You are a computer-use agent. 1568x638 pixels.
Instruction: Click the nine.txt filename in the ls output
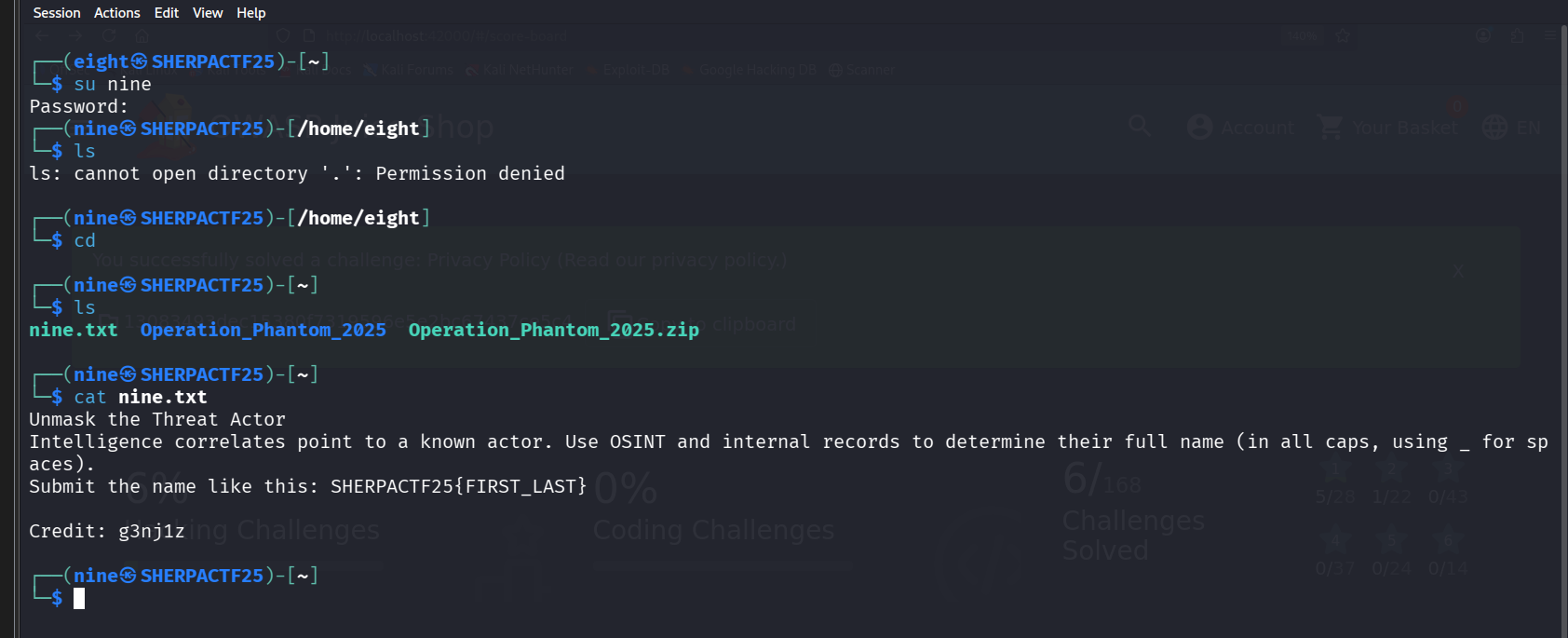tap(74, 330)
